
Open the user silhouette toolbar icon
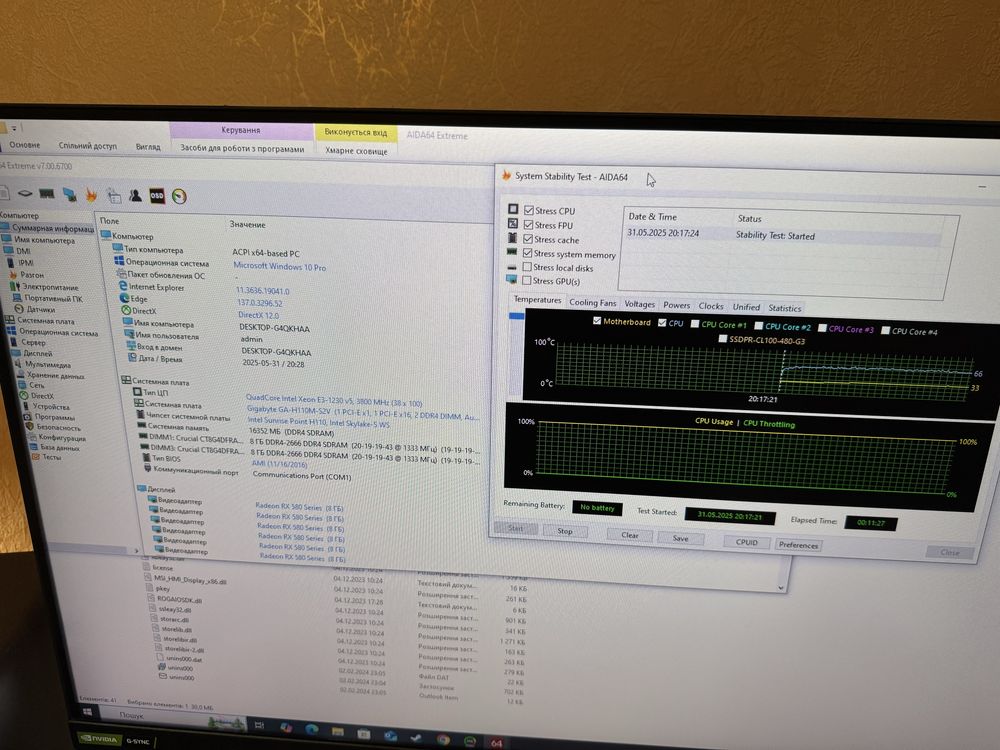coord(135,195)
